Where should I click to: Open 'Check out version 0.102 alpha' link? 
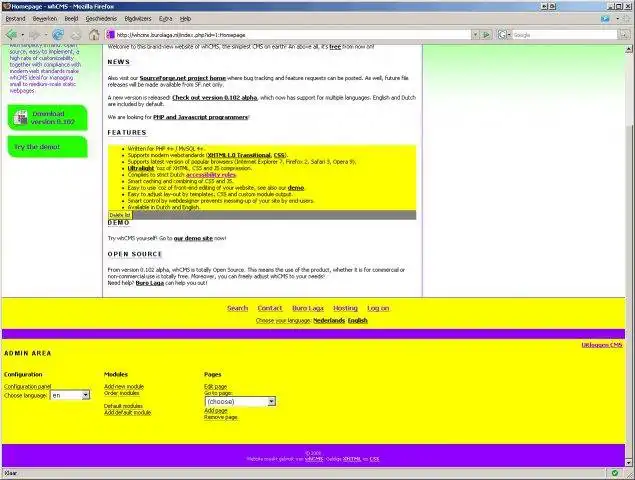(215, 98)
